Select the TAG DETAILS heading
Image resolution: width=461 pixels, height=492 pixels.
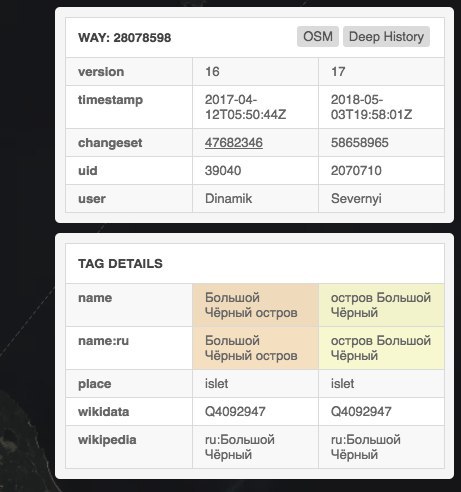click(x=120, y=264)
